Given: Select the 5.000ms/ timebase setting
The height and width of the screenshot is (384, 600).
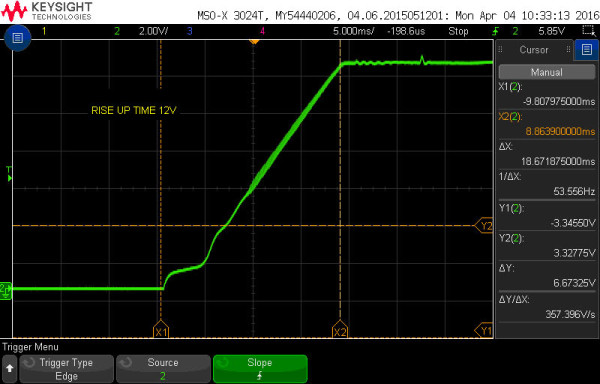Looking at the screenshot, I should 354,31.
